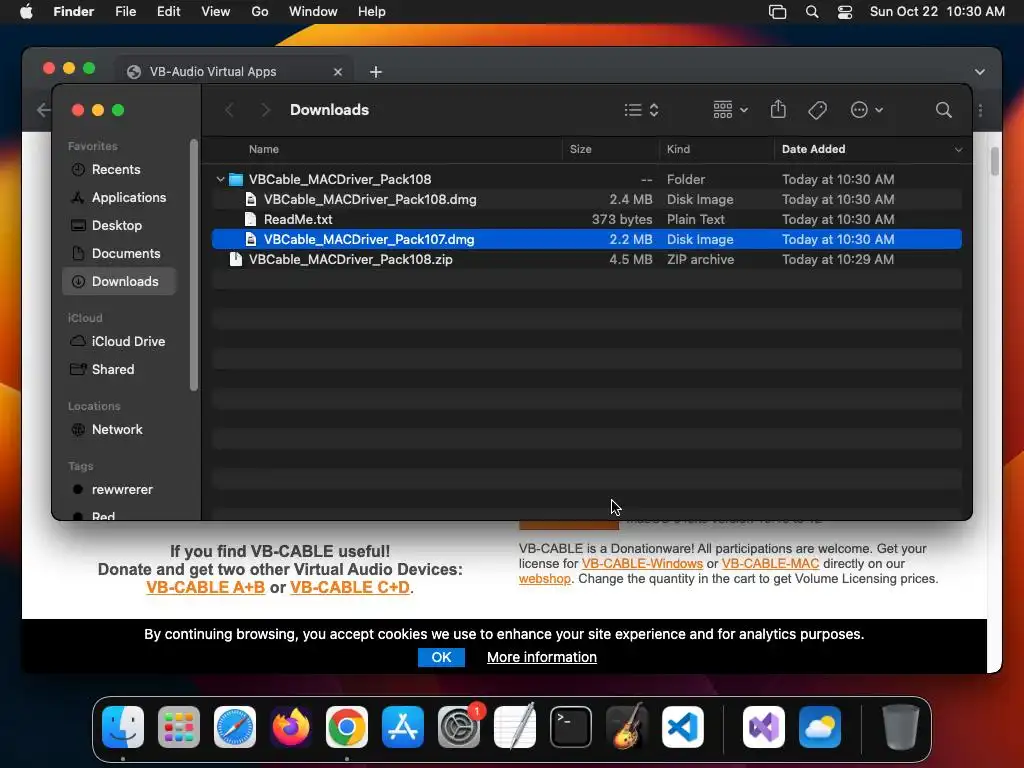Open the browser tab list chevron
This screenshot has width=1024, height=768.
click(980, 72)
